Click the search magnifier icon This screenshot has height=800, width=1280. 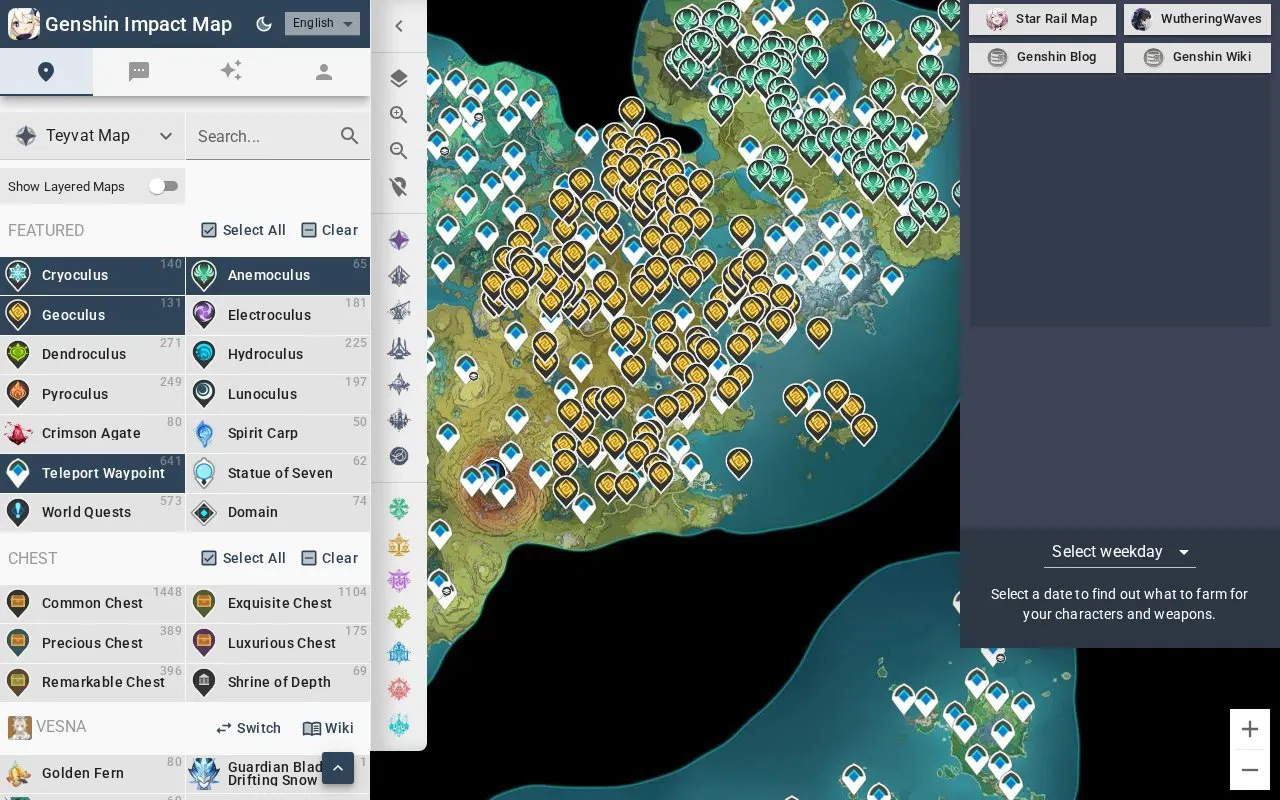(349, 136)
